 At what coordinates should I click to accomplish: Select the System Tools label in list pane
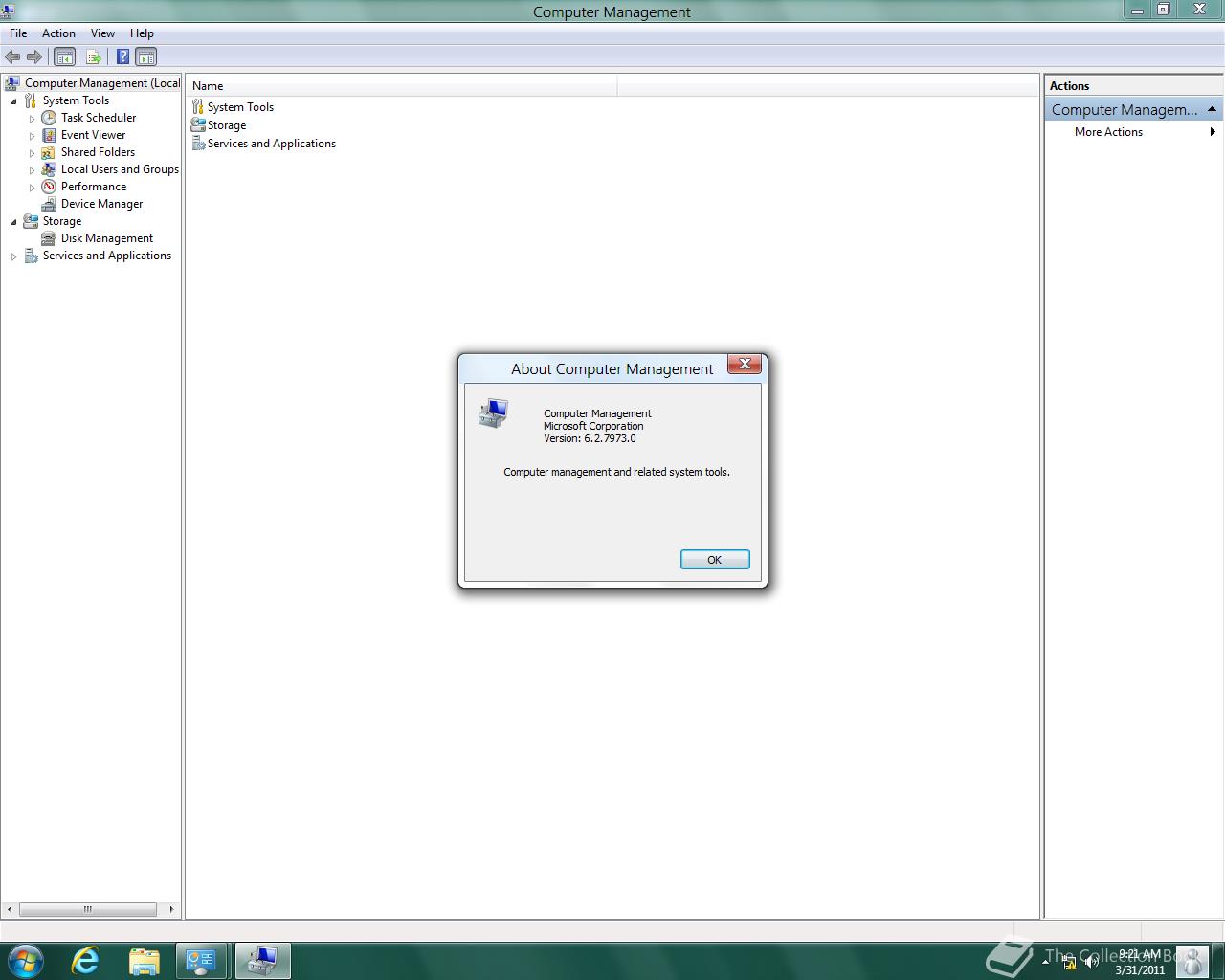pos(240,107)
